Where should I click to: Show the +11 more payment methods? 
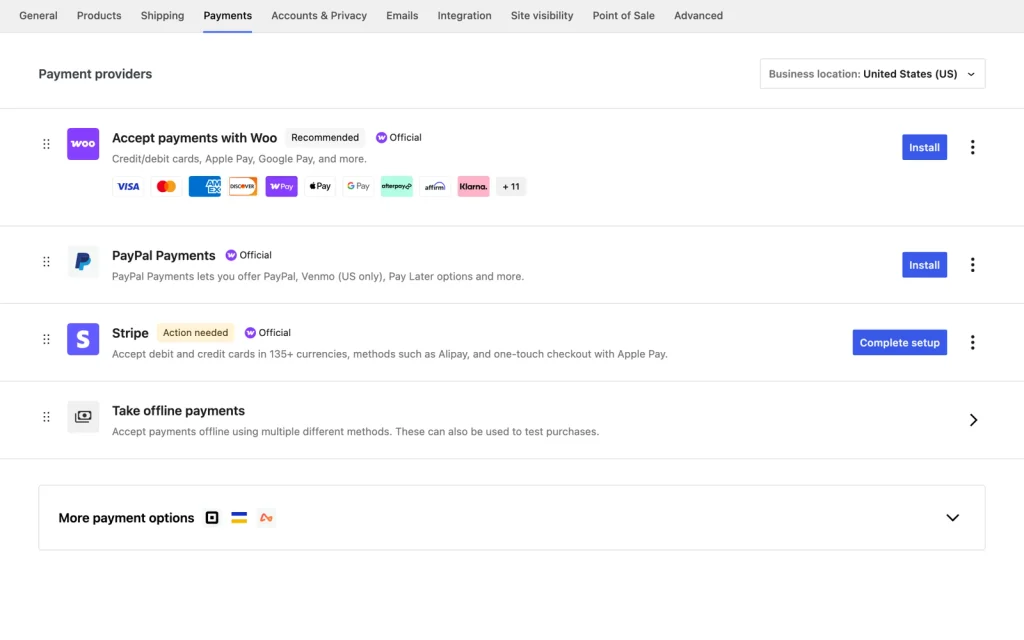pos(511,186)
